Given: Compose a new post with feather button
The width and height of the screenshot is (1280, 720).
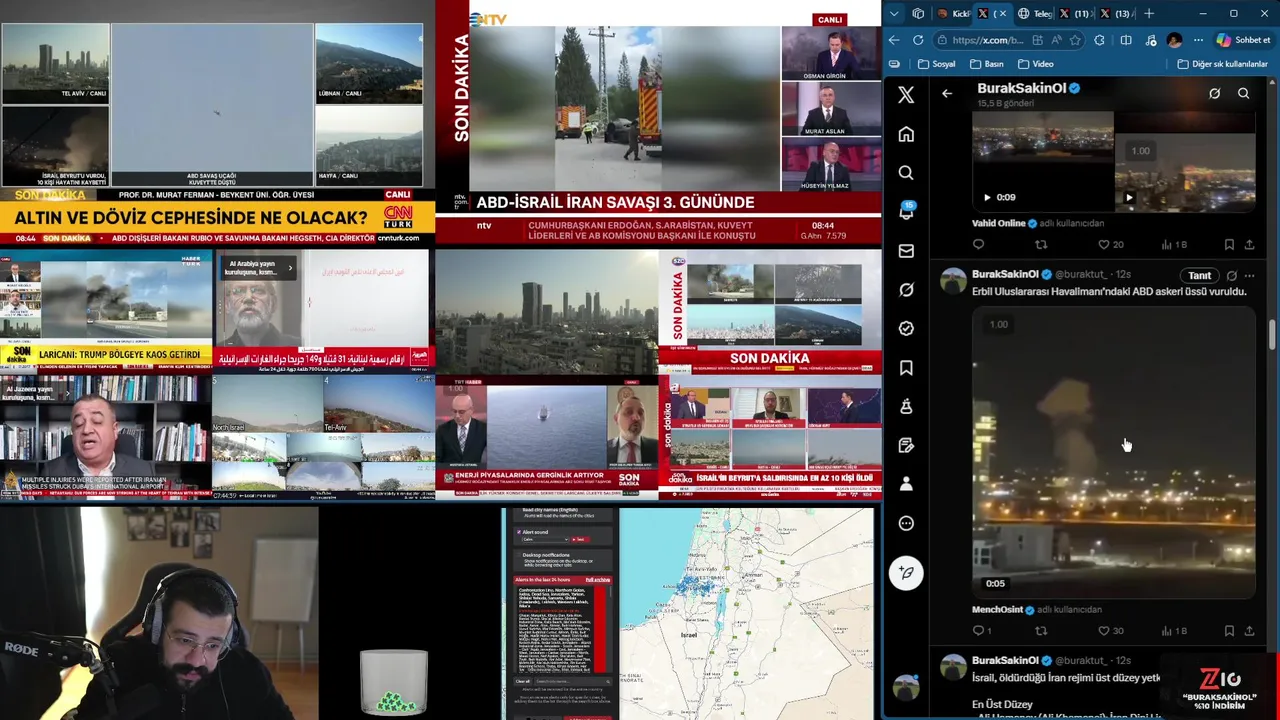Looking at the screenshot, I should click(x=906, y=572).
